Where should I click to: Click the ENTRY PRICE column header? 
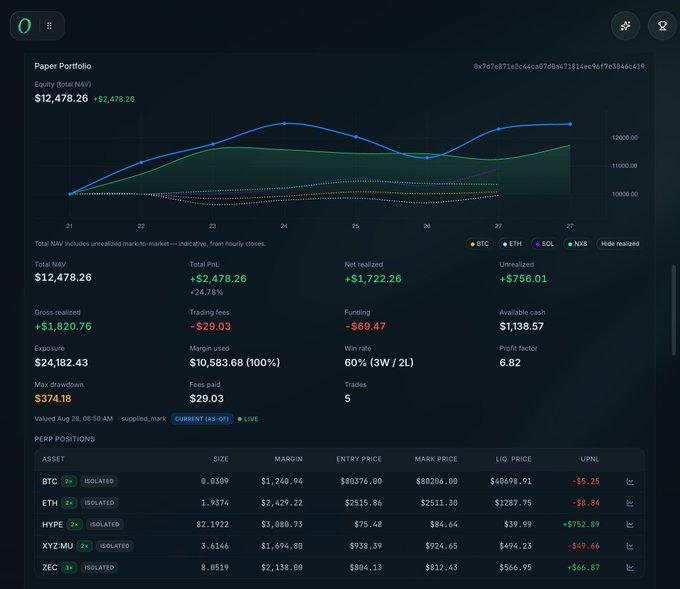click(359, 459)
